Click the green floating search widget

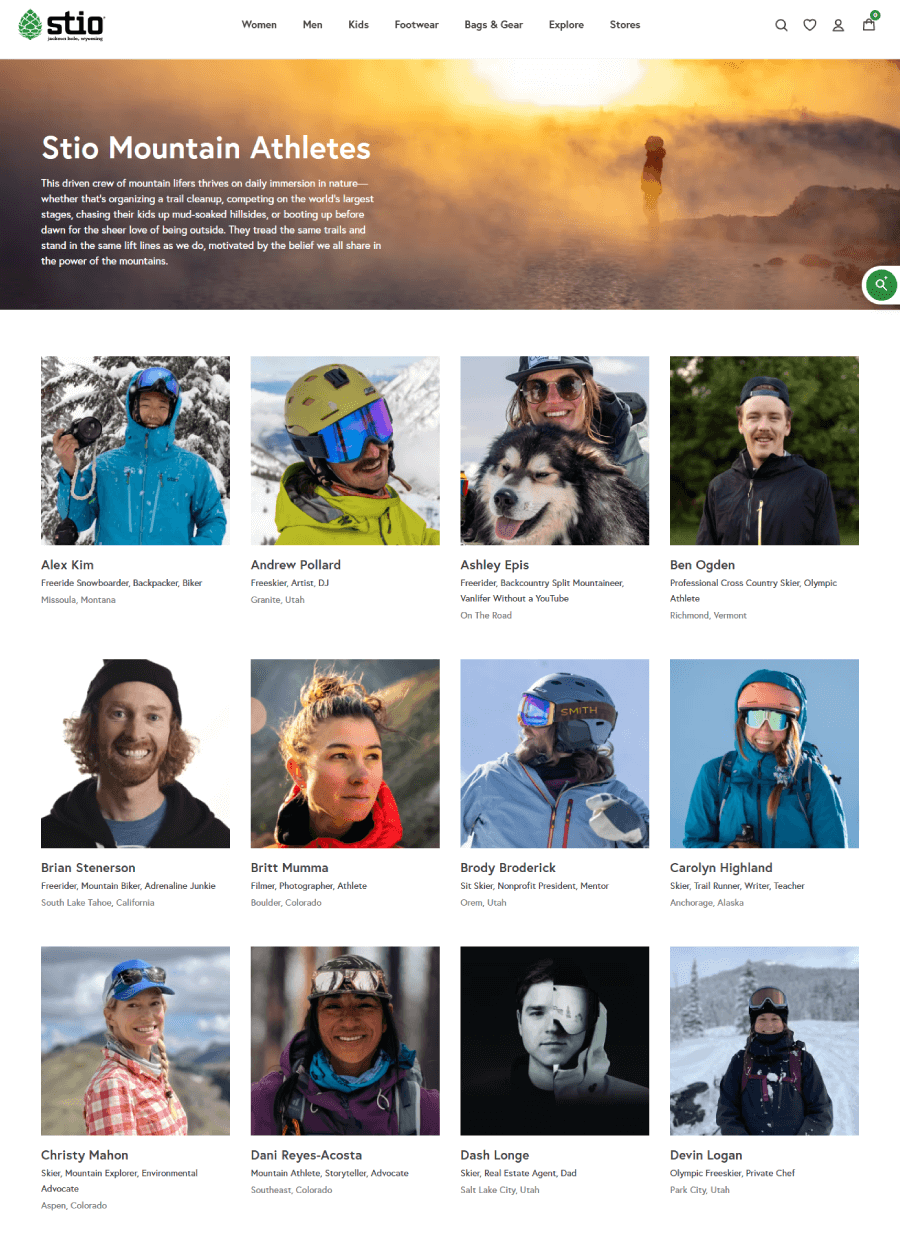click(x=881, y=285)
